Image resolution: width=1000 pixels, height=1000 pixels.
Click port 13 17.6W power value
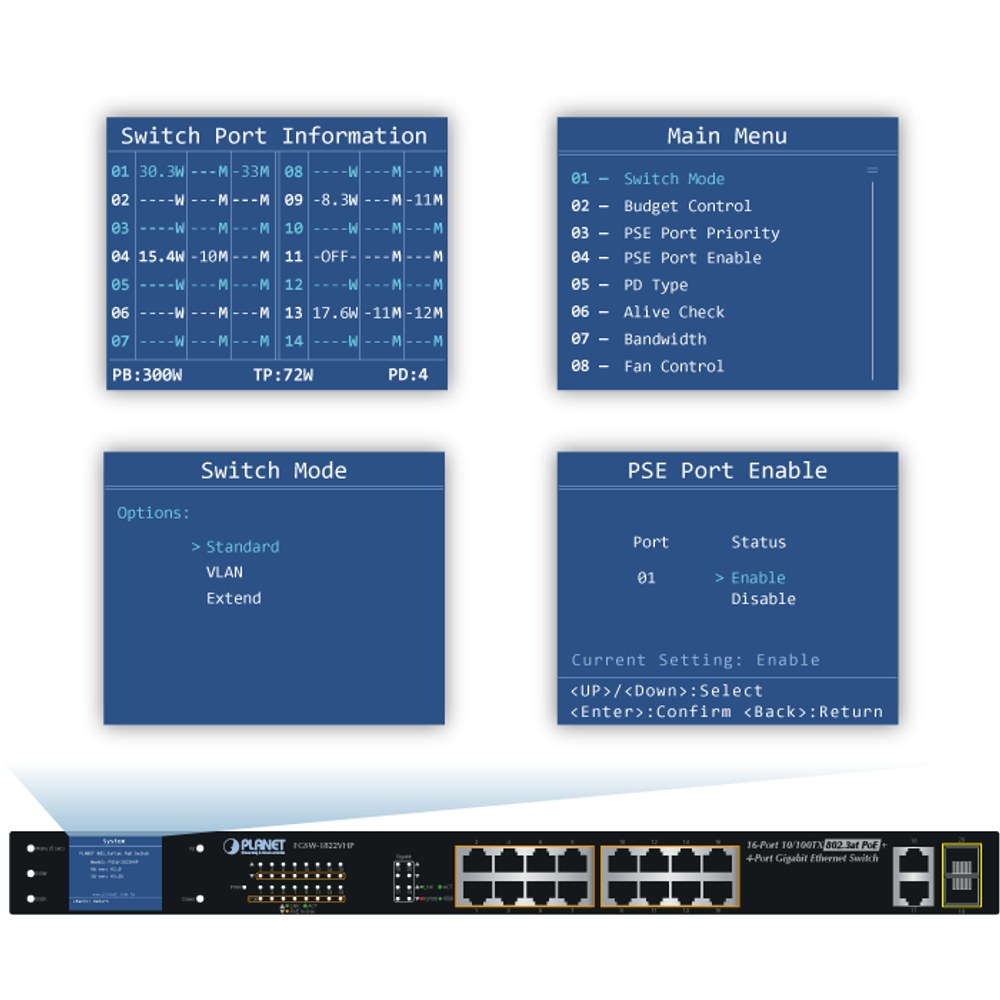[335, 313]
